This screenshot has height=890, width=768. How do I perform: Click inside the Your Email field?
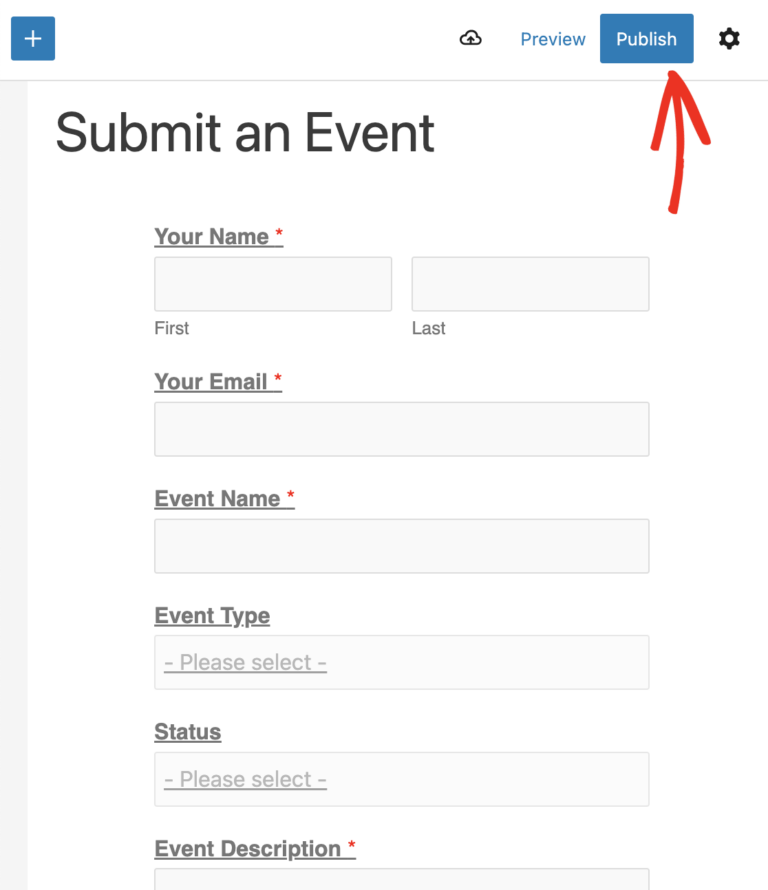[x=401, y=429]
